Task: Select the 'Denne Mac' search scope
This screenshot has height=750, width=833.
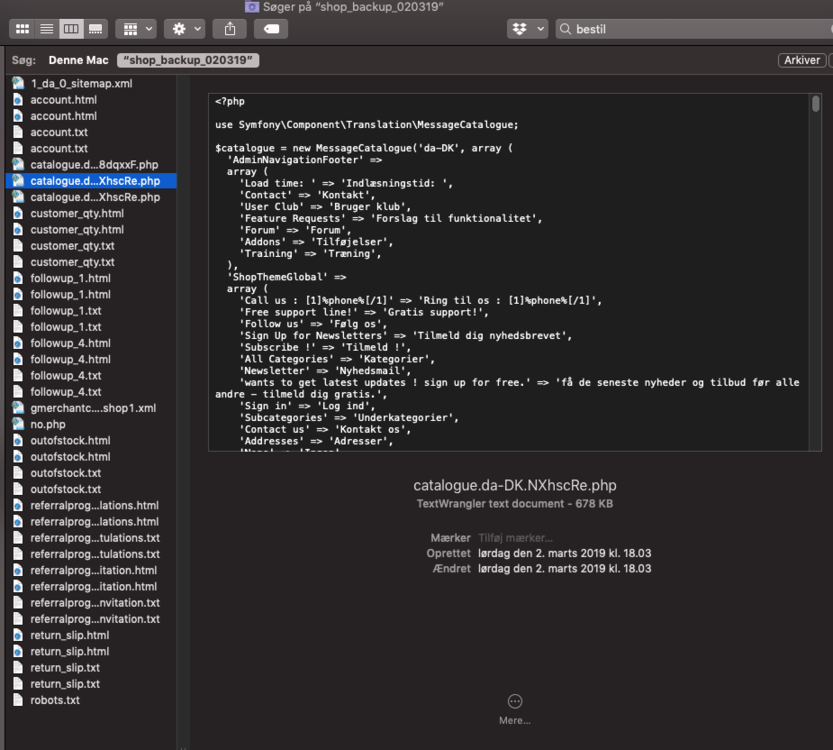Action: point(78,60)
